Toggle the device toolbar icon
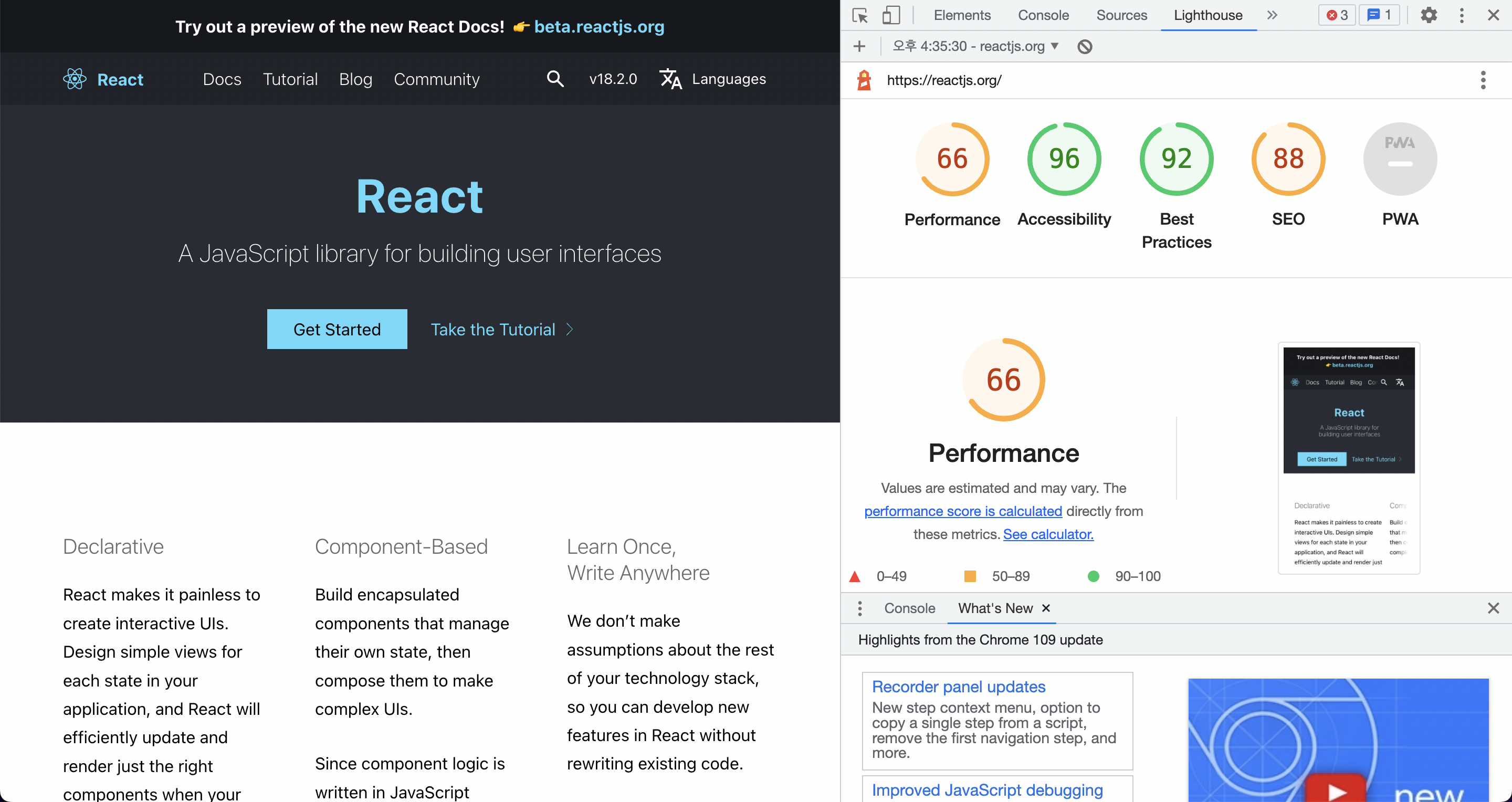The width and height of the screenshot is (1512, 802). (891, 15)
